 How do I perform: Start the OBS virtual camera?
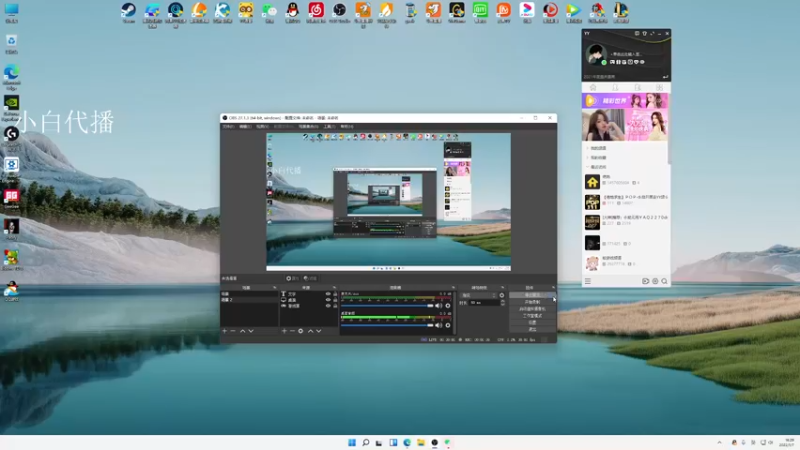click(532, 309)
